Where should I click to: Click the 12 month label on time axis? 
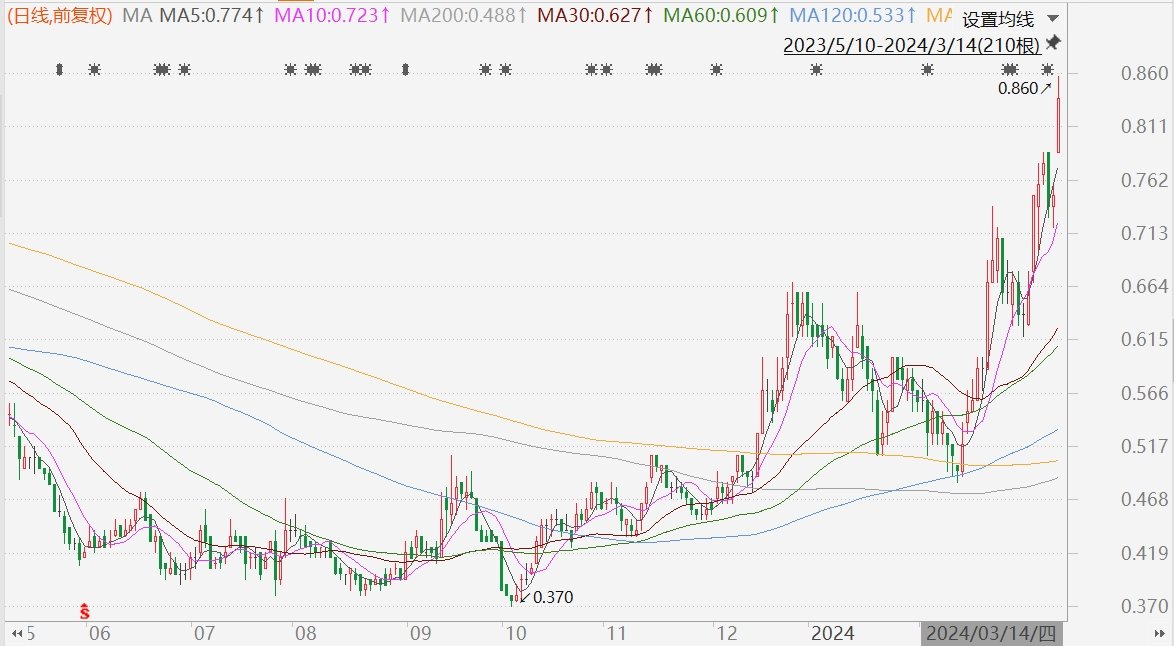point(727,634)
